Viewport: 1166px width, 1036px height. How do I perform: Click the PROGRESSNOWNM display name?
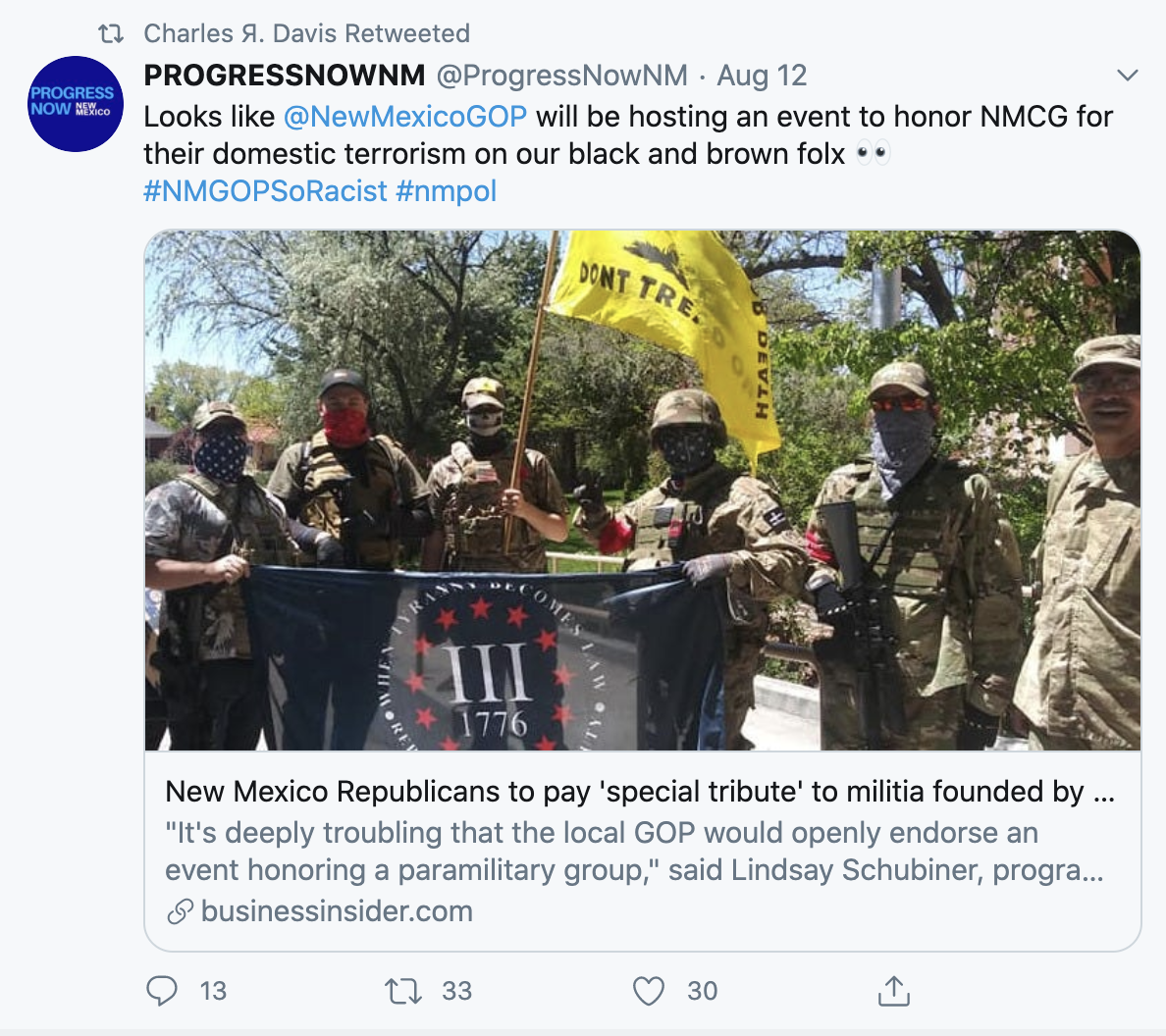(x=285, y=76)
